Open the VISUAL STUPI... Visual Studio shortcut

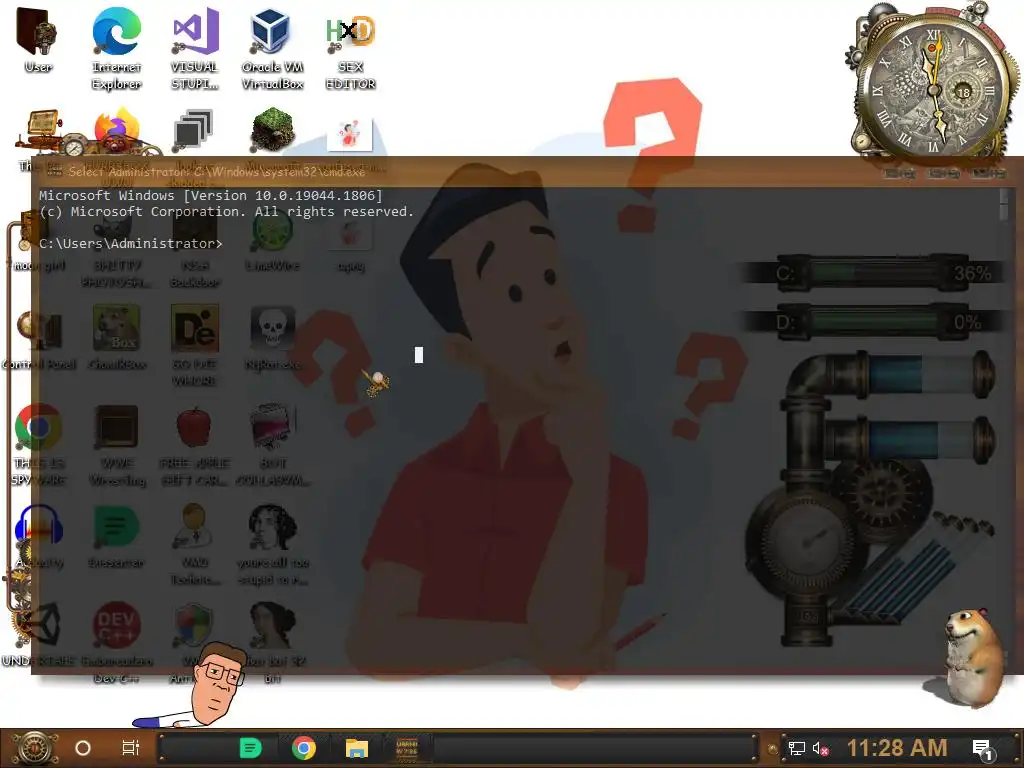[195, 48]
